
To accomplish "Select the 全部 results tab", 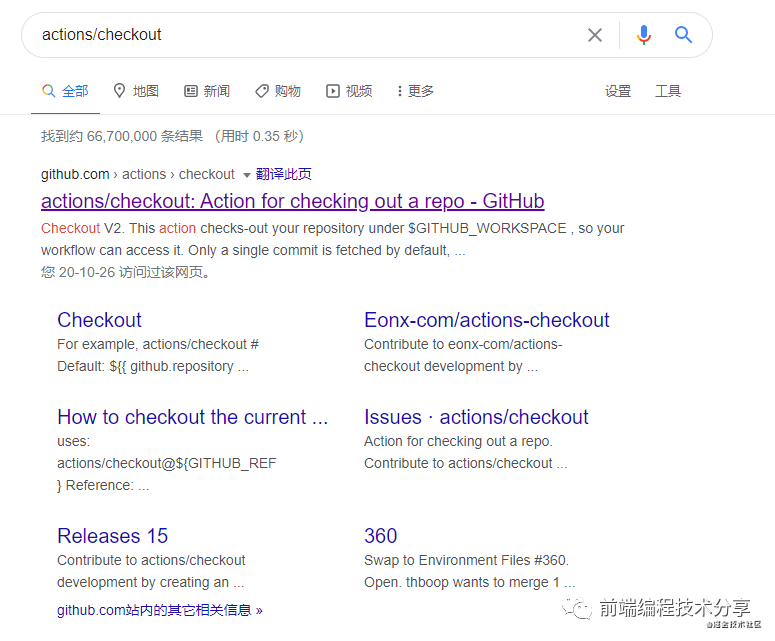I will [65, 91].
